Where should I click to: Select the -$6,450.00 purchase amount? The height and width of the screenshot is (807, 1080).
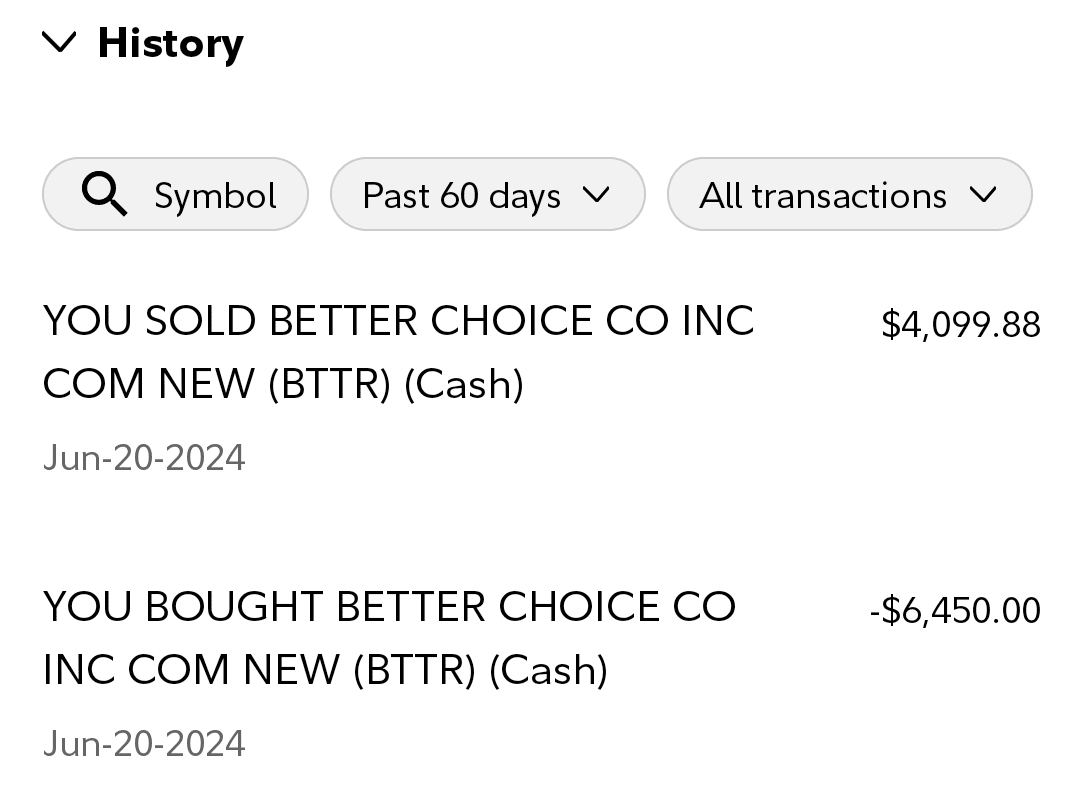coord(955,610)
